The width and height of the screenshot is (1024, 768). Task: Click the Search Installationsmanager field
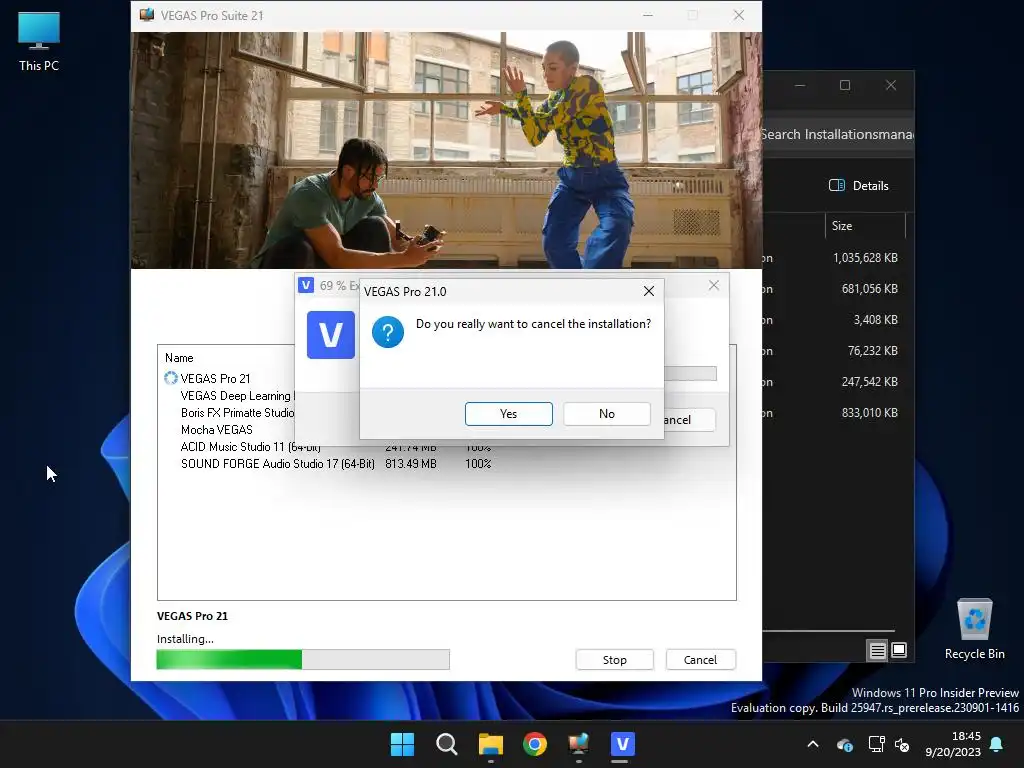[x=838, y=135]
